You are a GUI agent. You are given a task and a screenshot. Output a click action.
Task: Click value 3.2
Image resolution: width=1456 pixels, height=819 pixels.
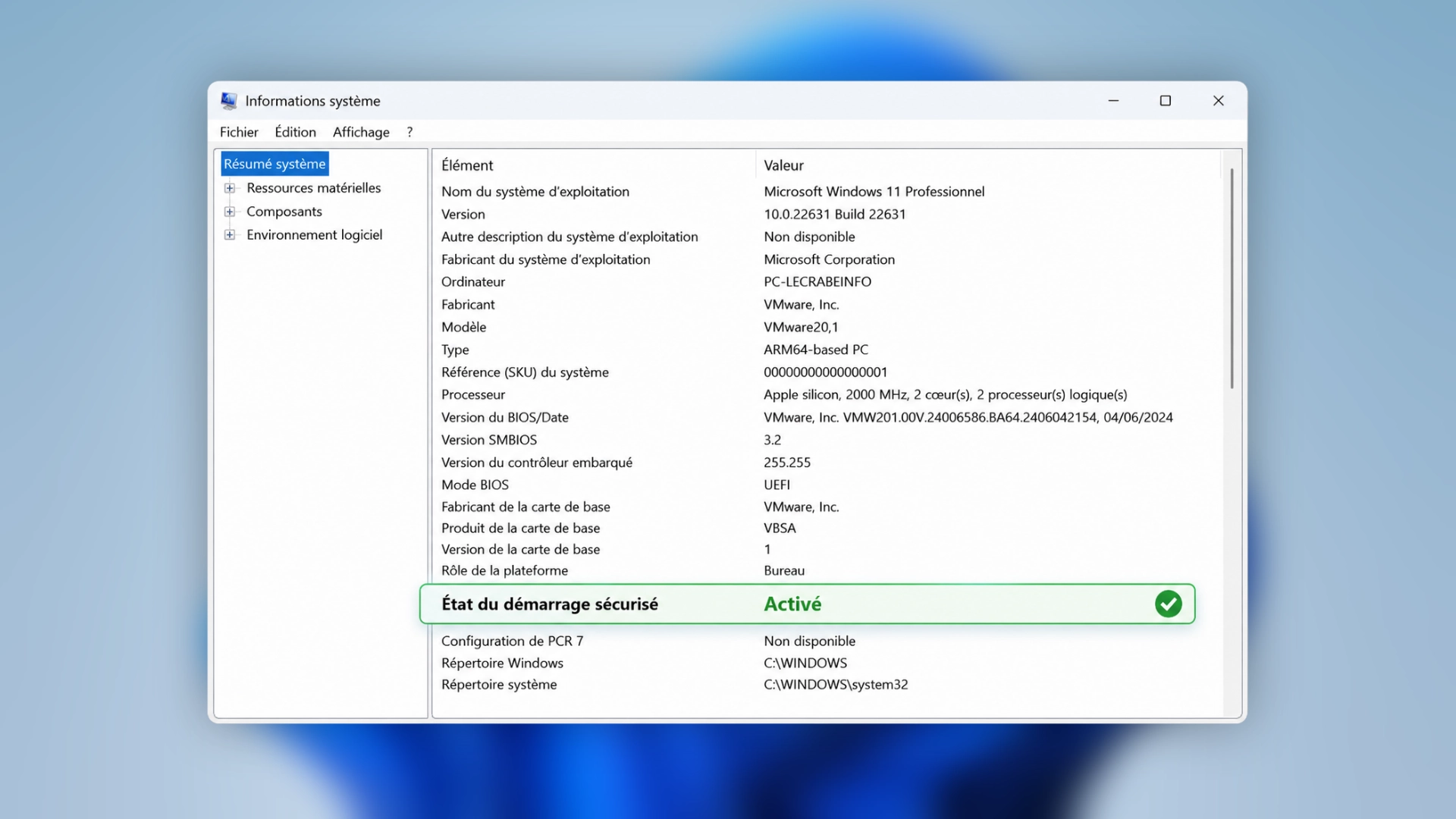pos(772,440)
